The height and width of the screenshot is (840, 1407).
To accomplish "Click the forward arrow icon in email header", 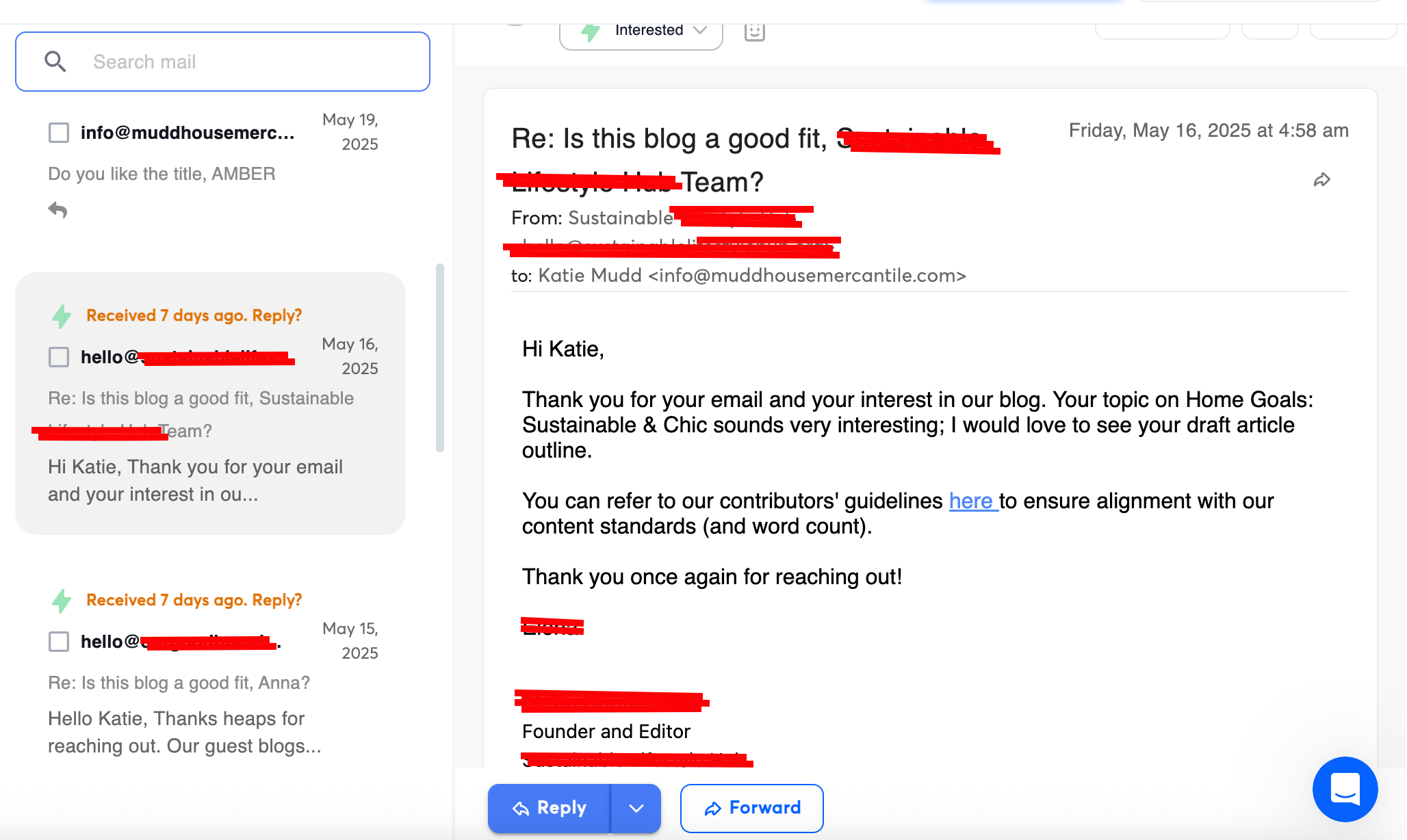I will point(1321,180).
